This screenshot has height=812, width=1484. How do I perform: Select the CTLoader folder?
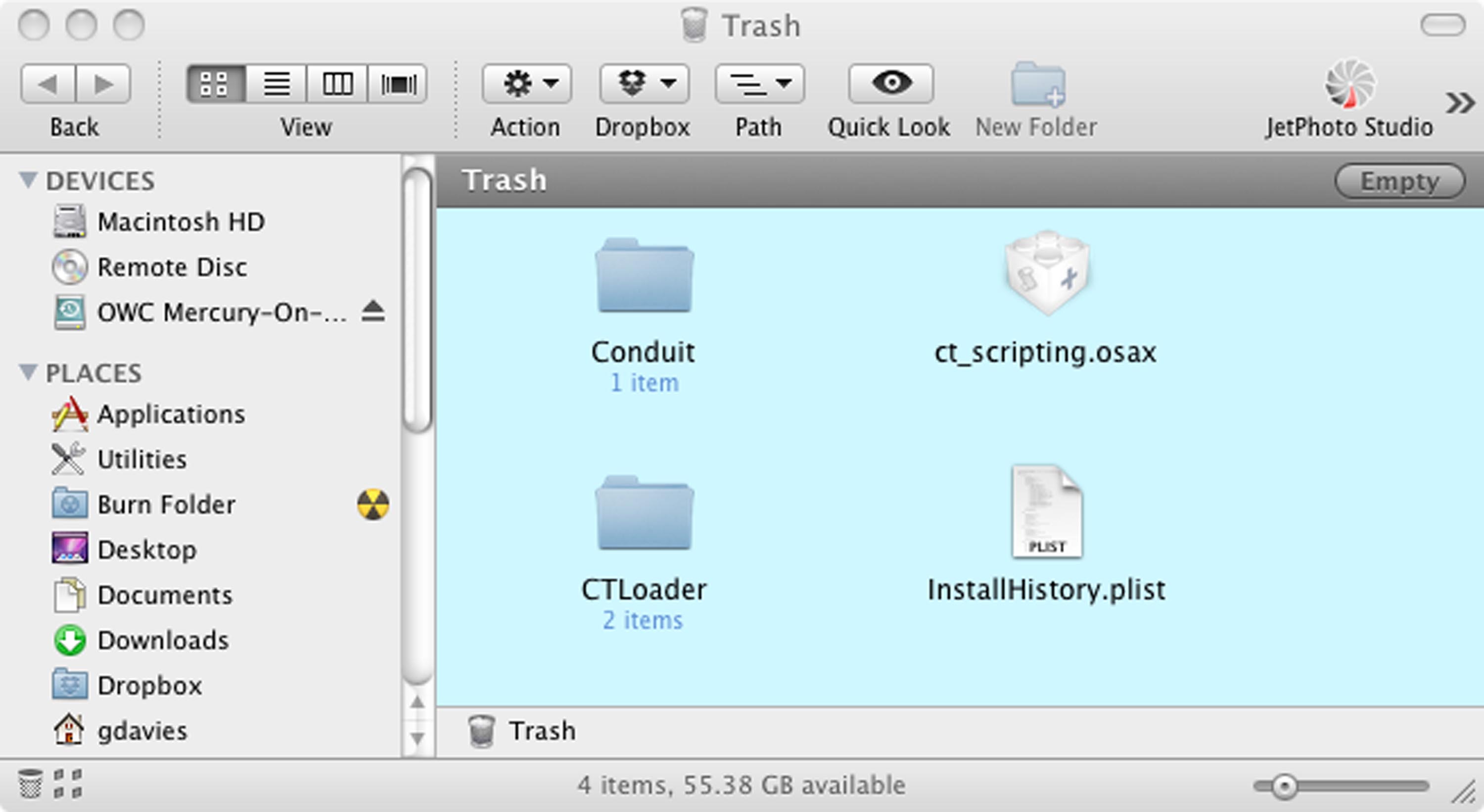click(x=644, y=515)
